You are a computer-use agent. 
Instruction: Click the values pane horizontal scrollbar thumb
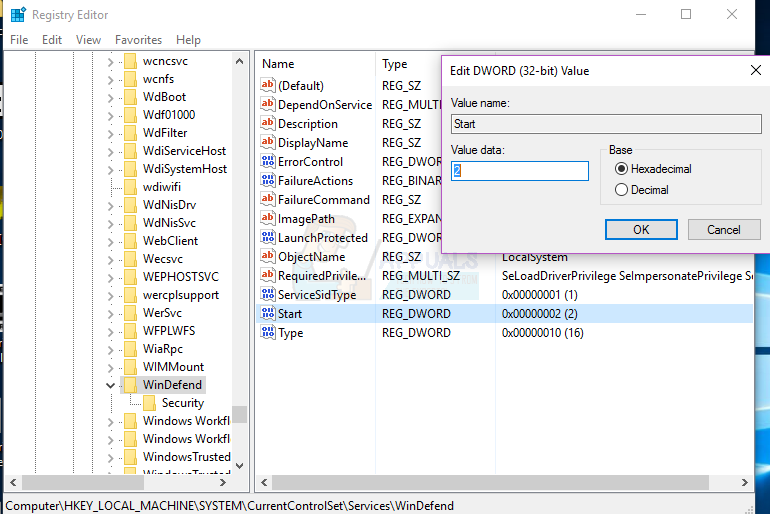coord(490,483)
